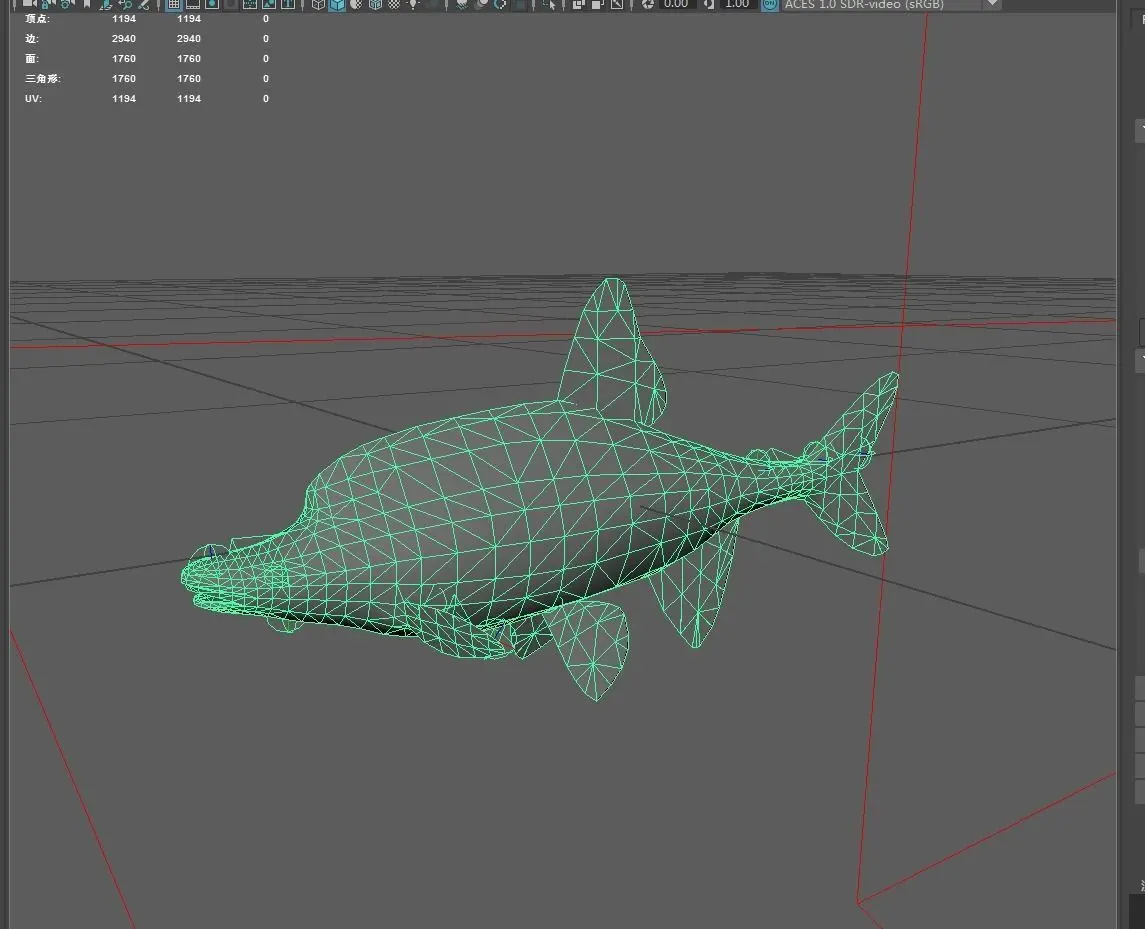Click the Lock Camera icon
Screen dimensions: 1145x929
pos(45,4)
